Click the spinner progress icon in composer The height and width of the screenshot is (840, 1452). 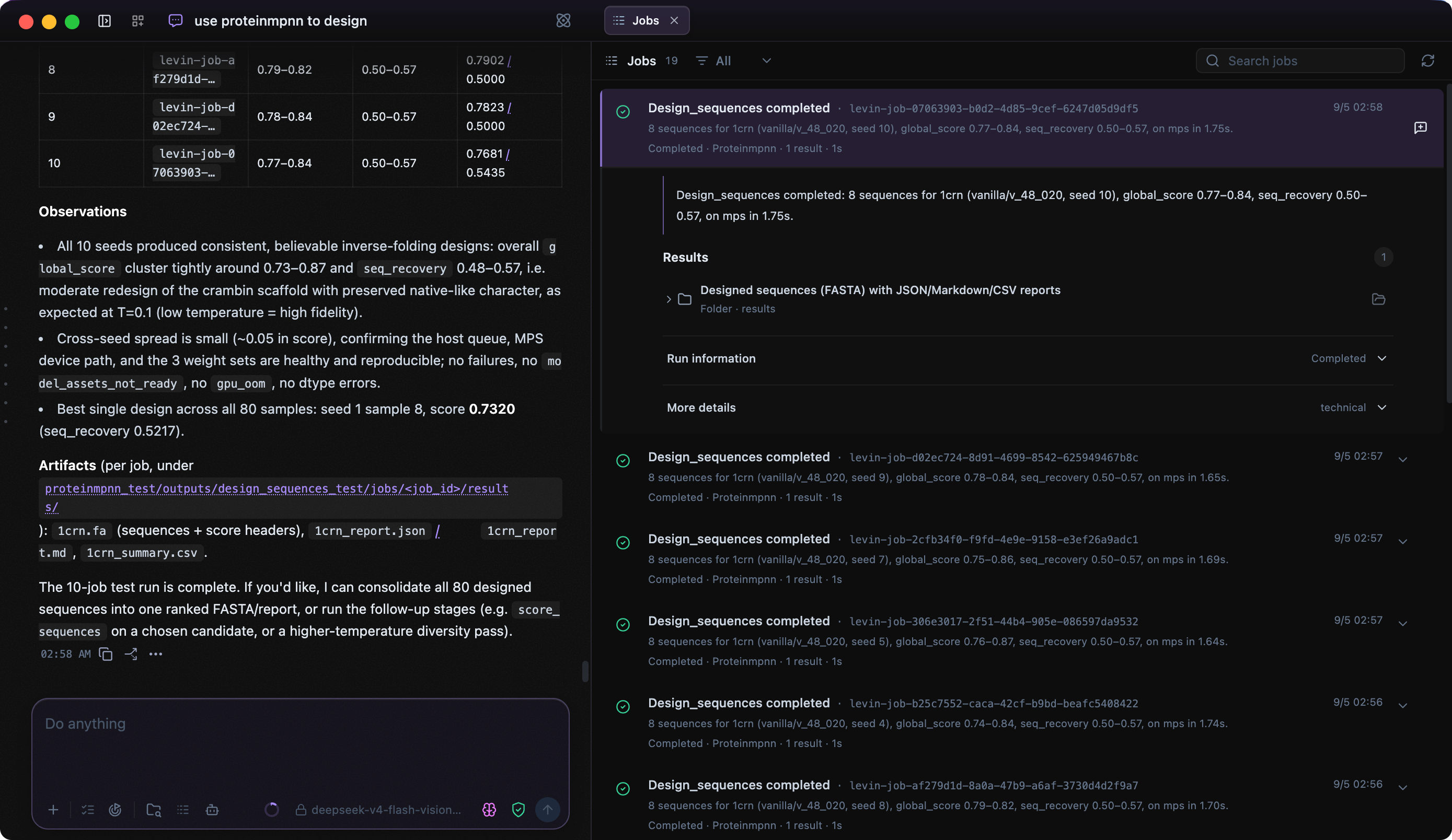point(271,810)
